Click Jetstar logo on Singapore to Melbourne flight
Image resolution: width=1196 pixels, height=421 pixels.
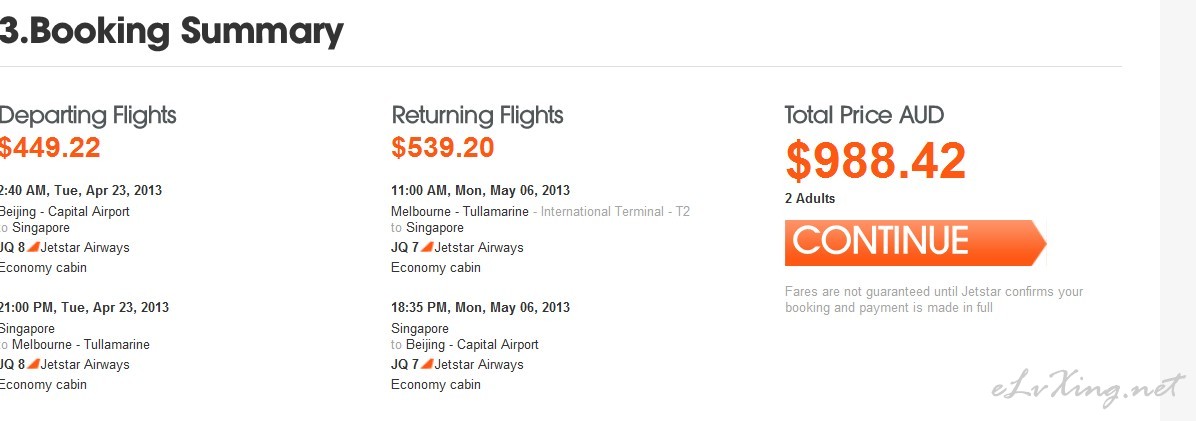point(33,364)
